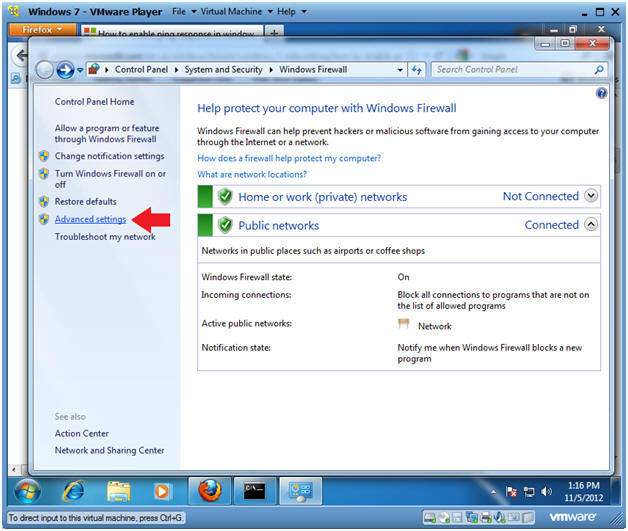
Task: Open VMware Player Help menu
Action: 291,12
